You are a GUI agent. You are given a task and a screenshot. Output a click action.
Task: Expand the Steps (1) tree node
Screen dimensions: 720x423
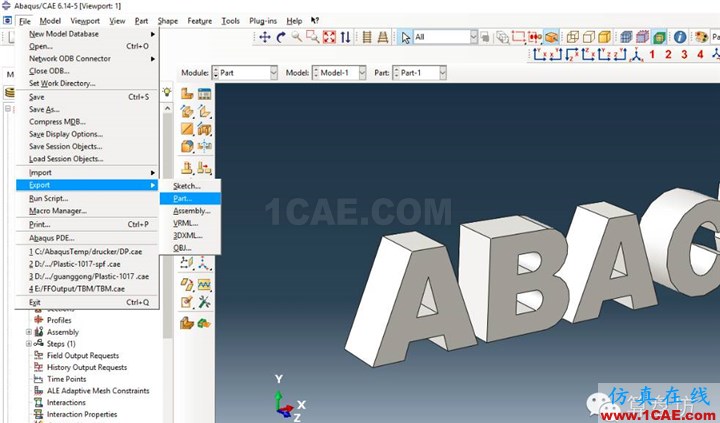point(29,344)
